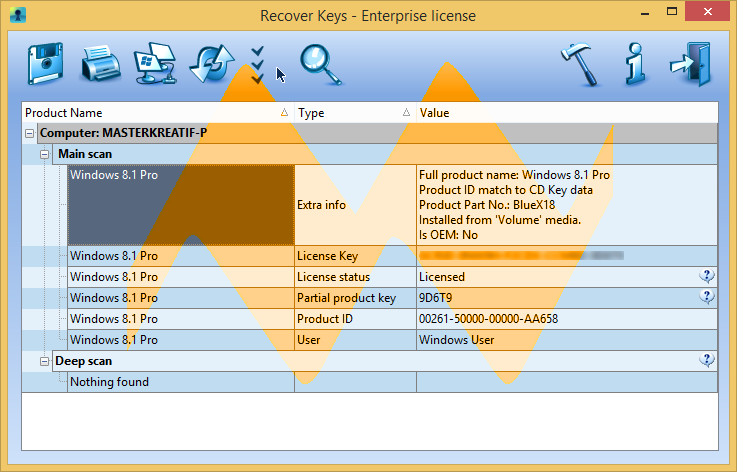Click the Save floppy disk icon
737x472 pixels.
pyautogui.click(x=45, y=63)
